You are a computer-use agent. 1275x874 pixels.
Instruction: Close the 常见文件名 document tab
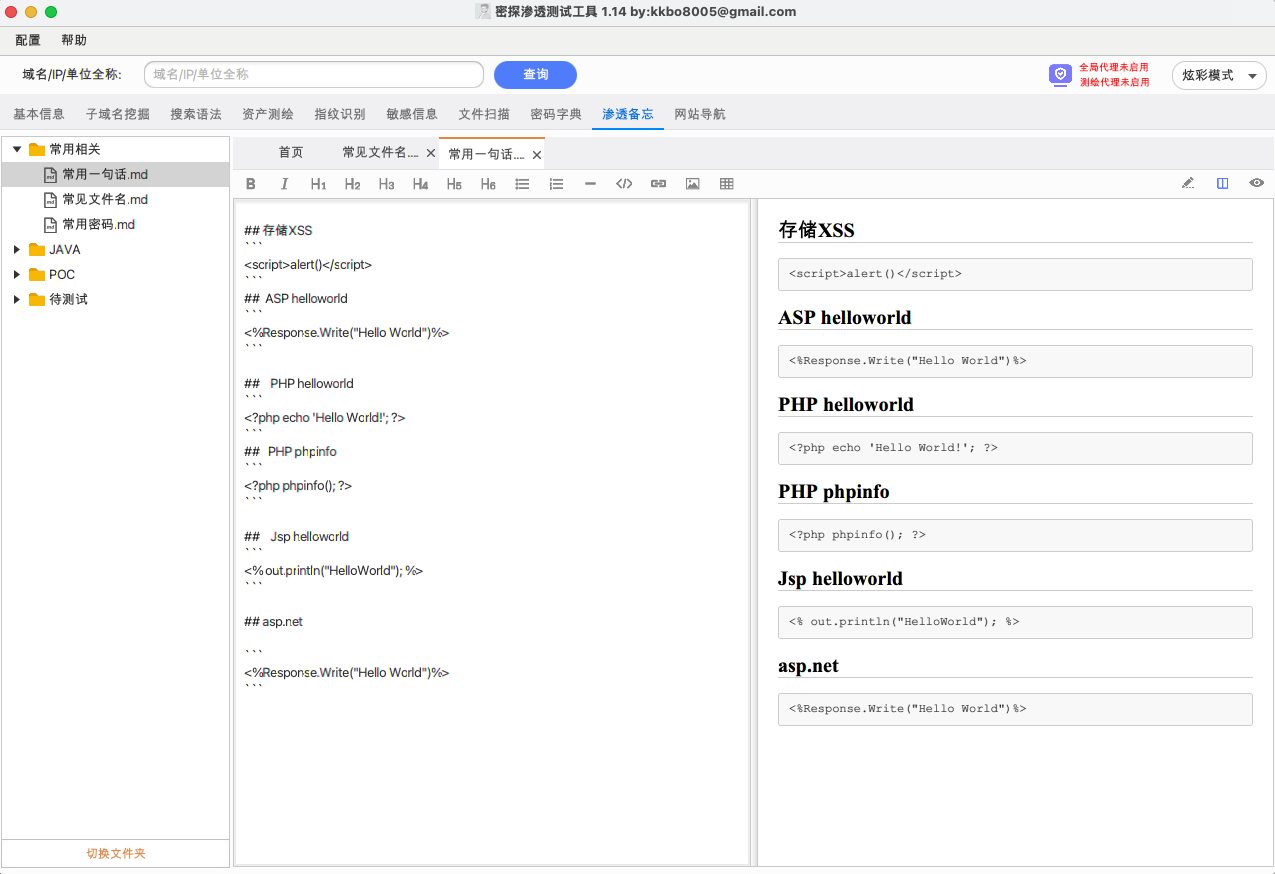pyautogui.click(x=431, y=153)
